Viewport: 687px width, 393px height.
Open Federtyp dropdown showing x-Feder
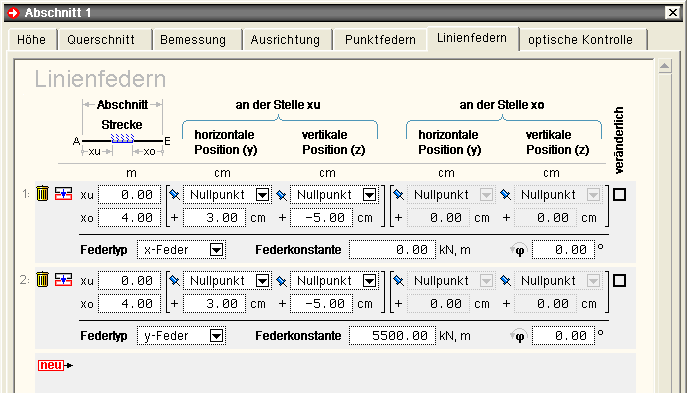click(181, 250)
